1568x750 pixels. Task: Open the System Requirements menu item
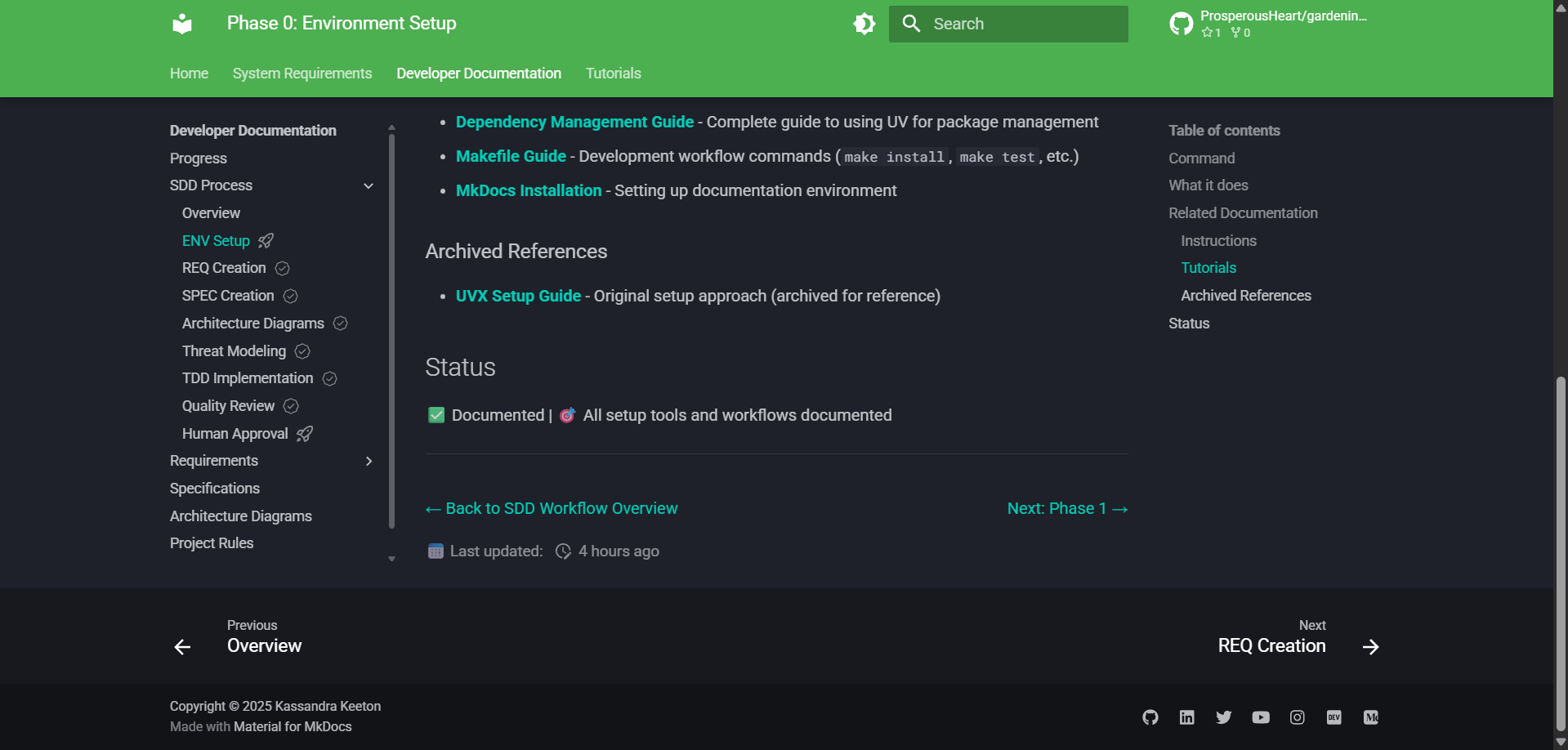pyautogui.click(x=302, y=74)
